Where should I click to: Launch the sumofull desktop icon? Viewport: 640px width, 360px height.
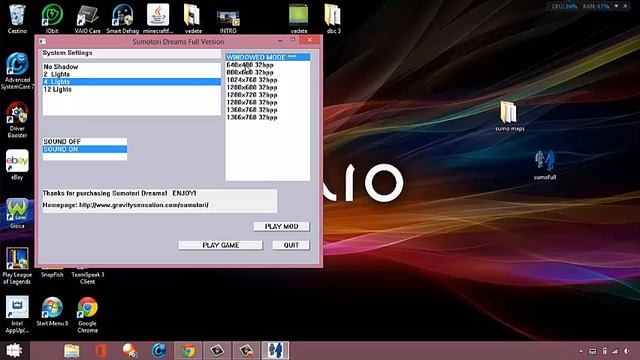coord(544,165)
